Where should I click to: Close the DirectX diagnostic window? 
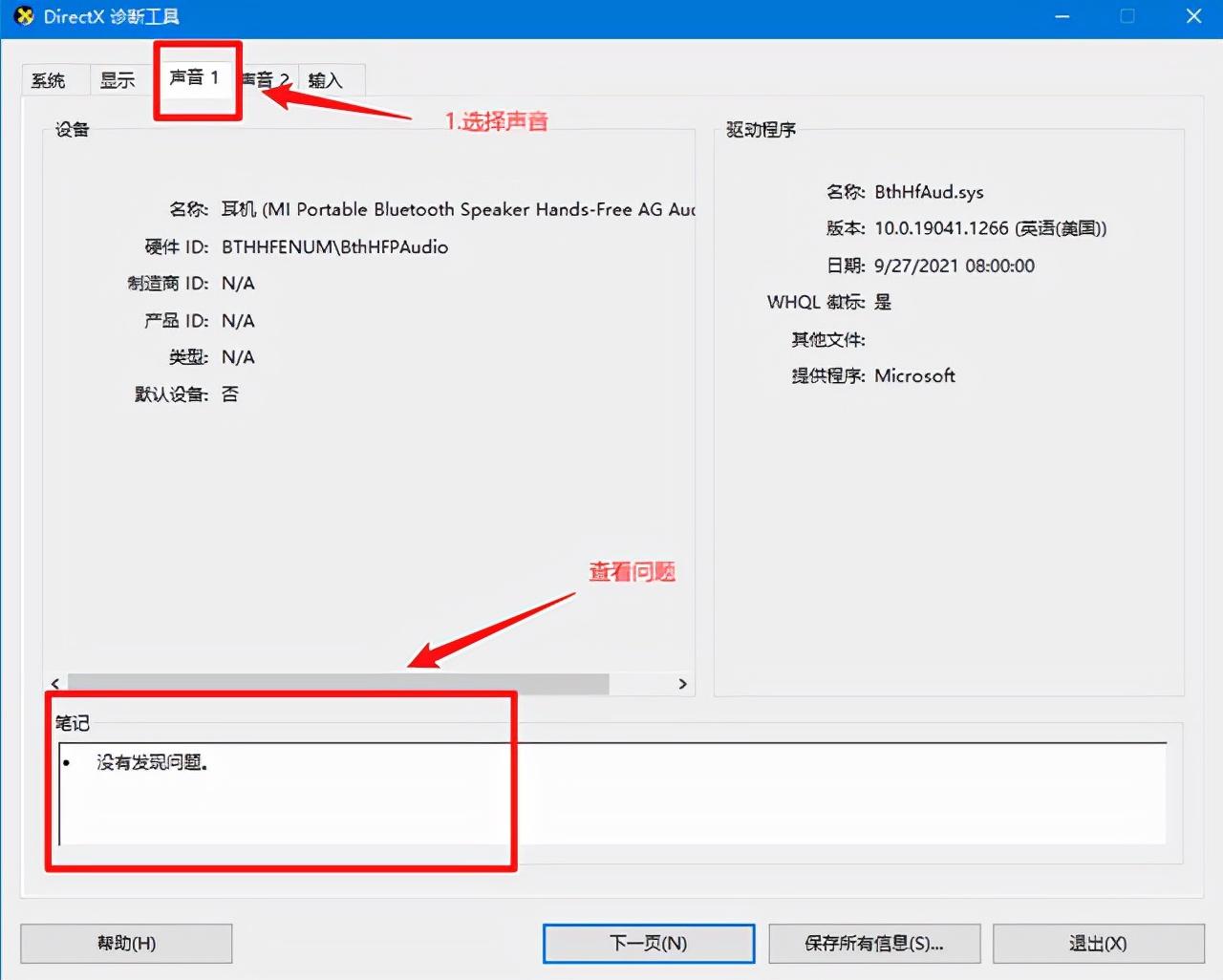coord(1193,16)
